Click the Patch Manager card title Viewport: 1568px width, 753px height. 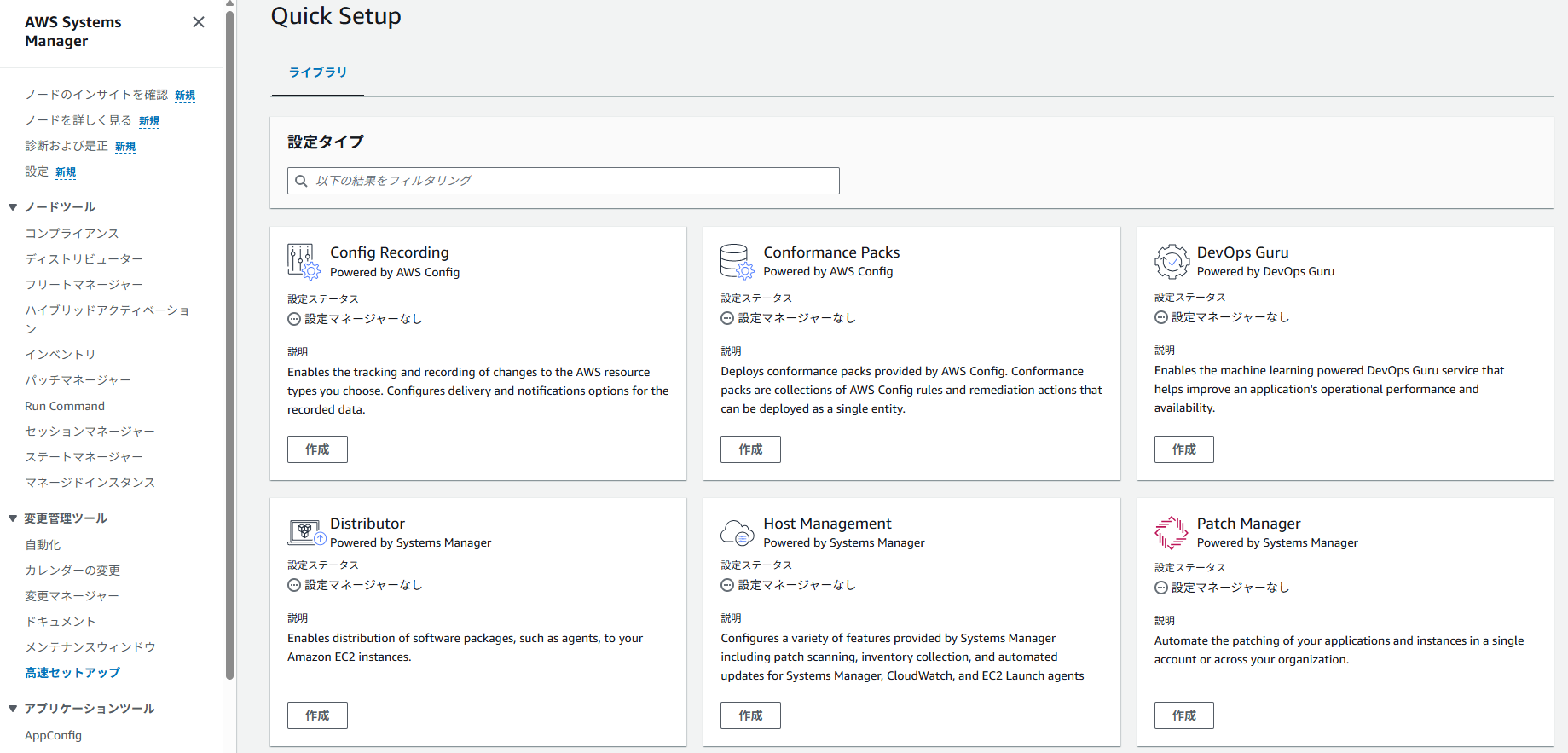tap(1248, 524)
